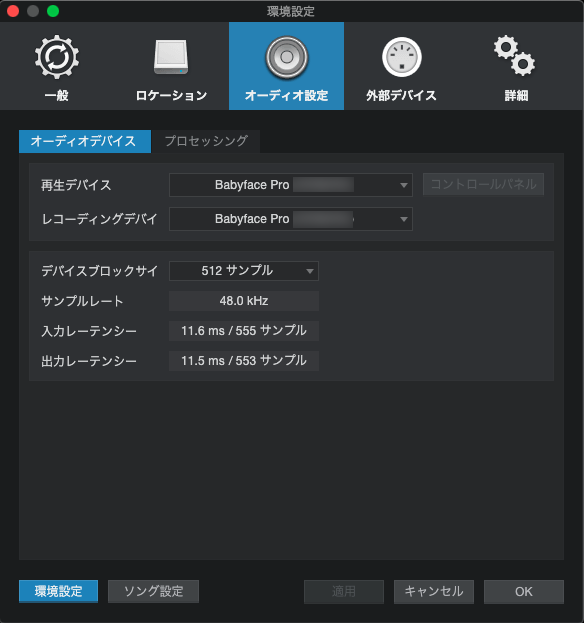Click the green zoom window button
The height and width of the screenshot is (623, 584).
(53, 11)
